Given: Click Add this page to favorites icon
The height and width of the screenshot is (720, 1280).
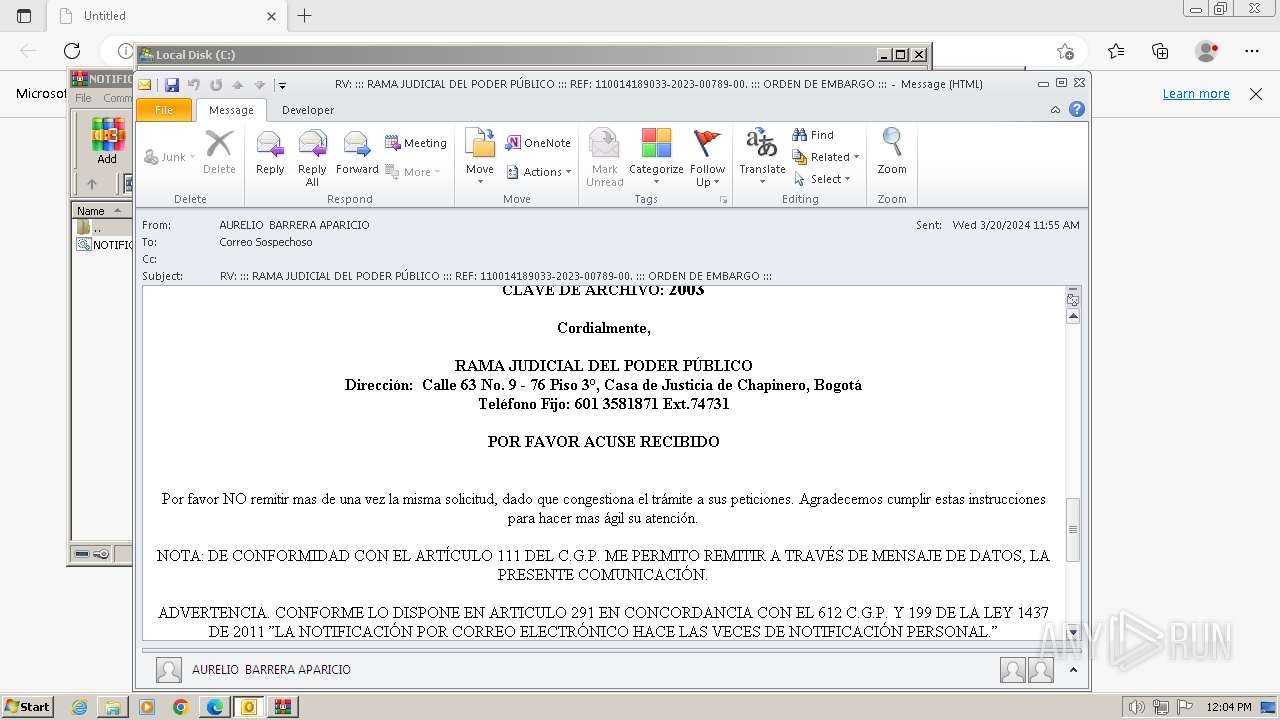Looking at the screenshot, I should [1065, 51].
